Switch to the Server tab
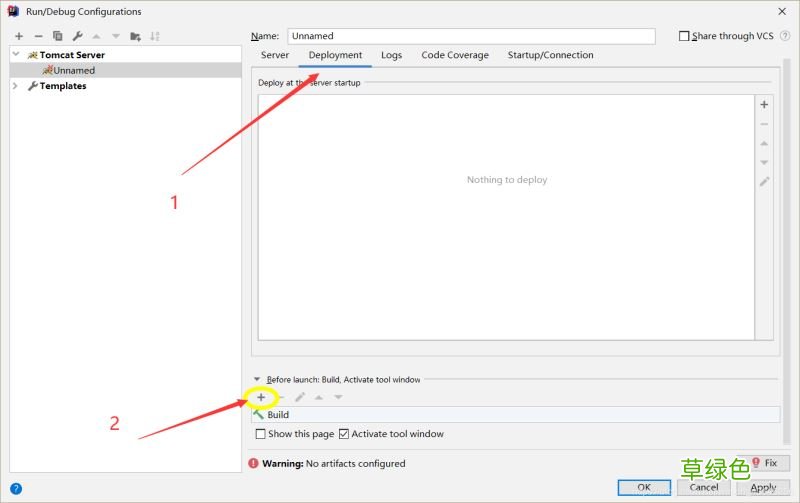The height and width of the screenshot is (503, 800). (274, 55)
